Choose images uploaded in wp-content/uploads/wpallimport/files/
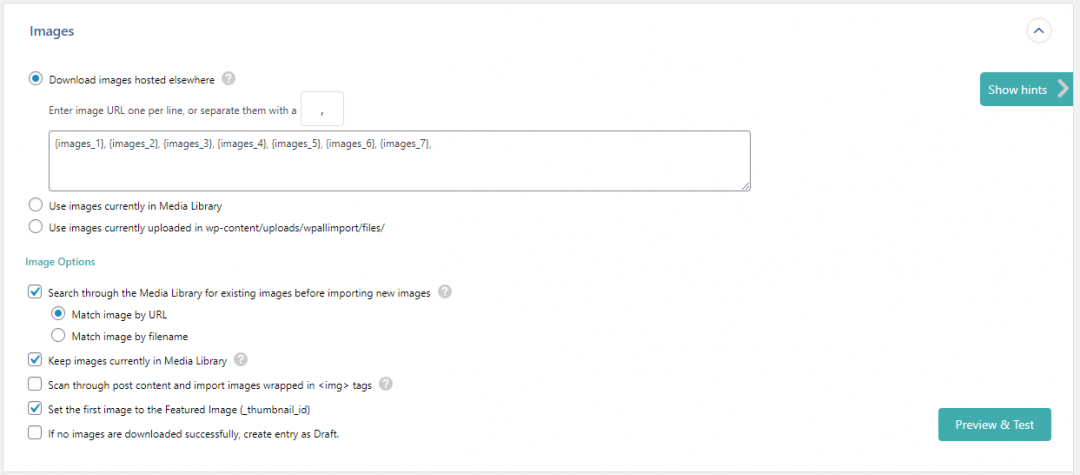Screen dimensions: 1080x475 pos(36,227)
